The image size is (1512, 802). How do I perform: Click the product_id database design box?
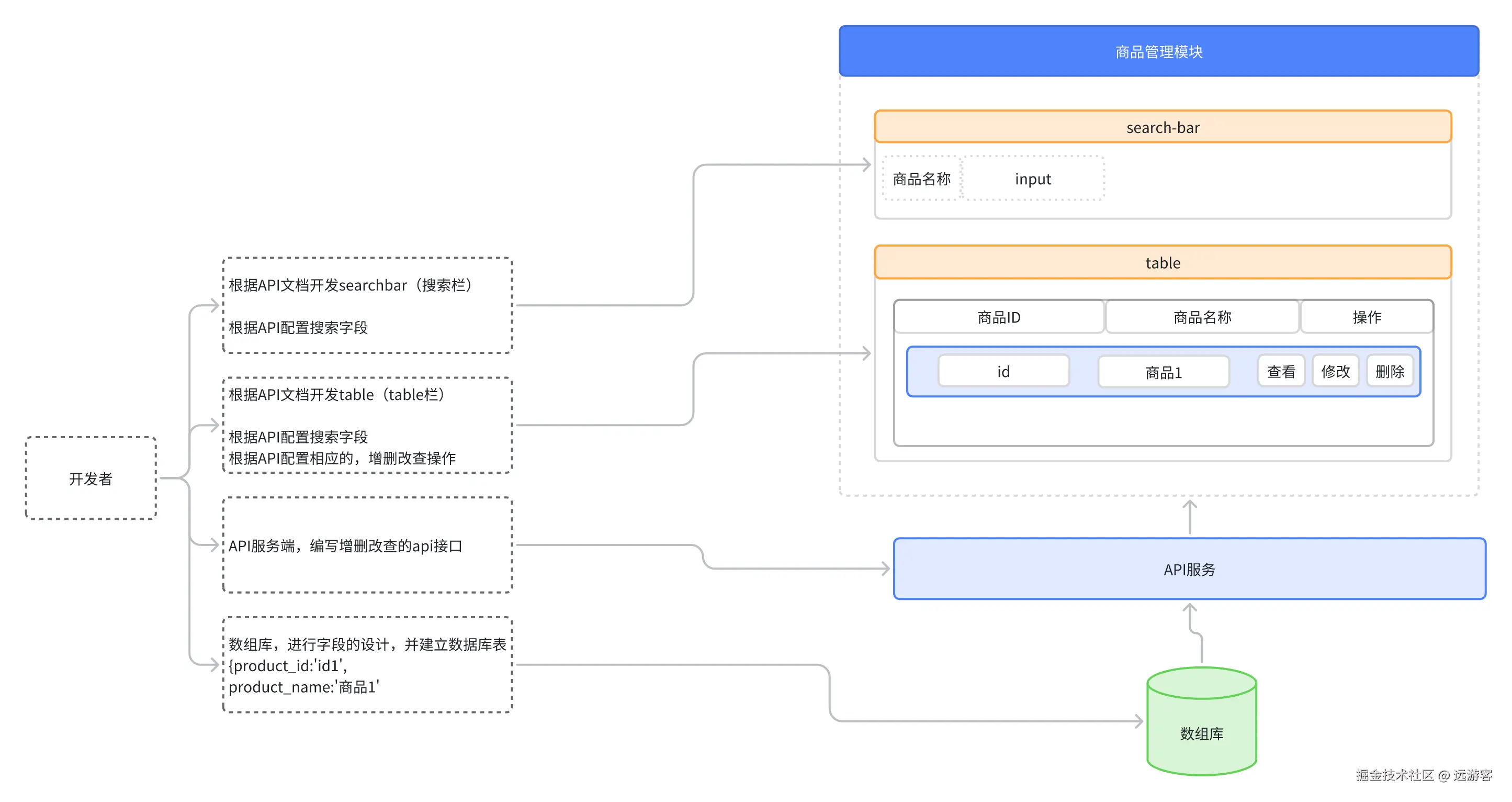(x=367, y=665)
